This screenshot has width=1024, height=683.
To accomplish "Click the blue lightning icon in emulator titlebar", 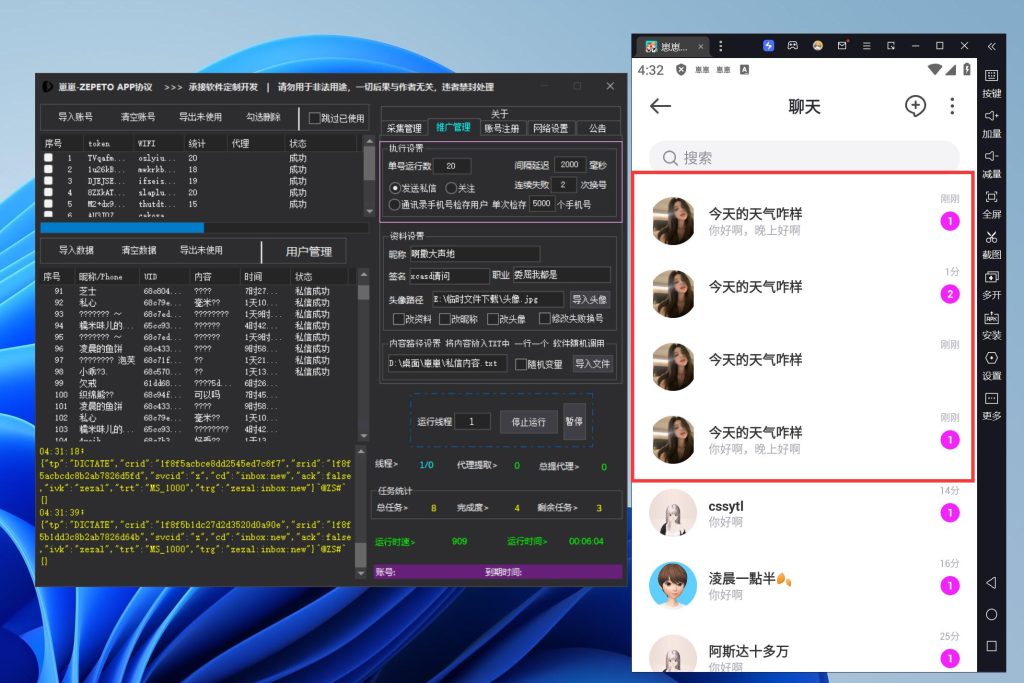I will [x=768, y=46].
